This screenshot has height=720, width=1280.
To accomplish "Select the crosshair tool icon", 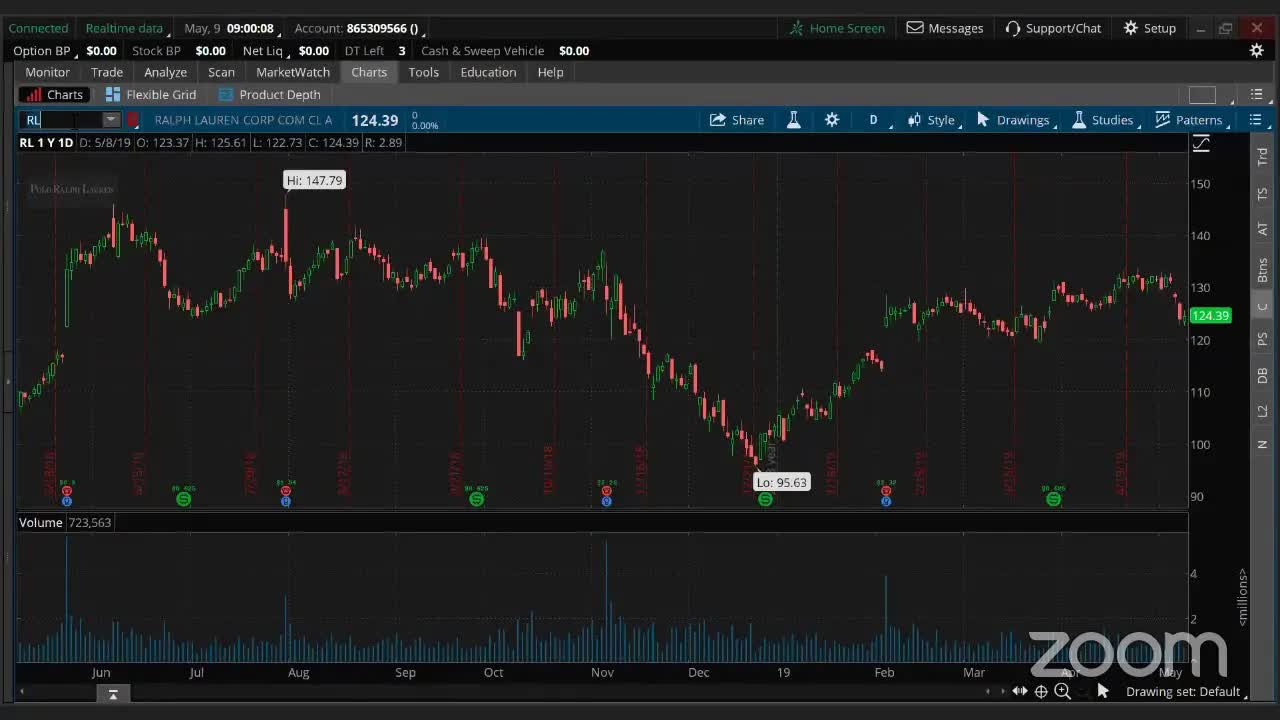I will pos(1041,691).
